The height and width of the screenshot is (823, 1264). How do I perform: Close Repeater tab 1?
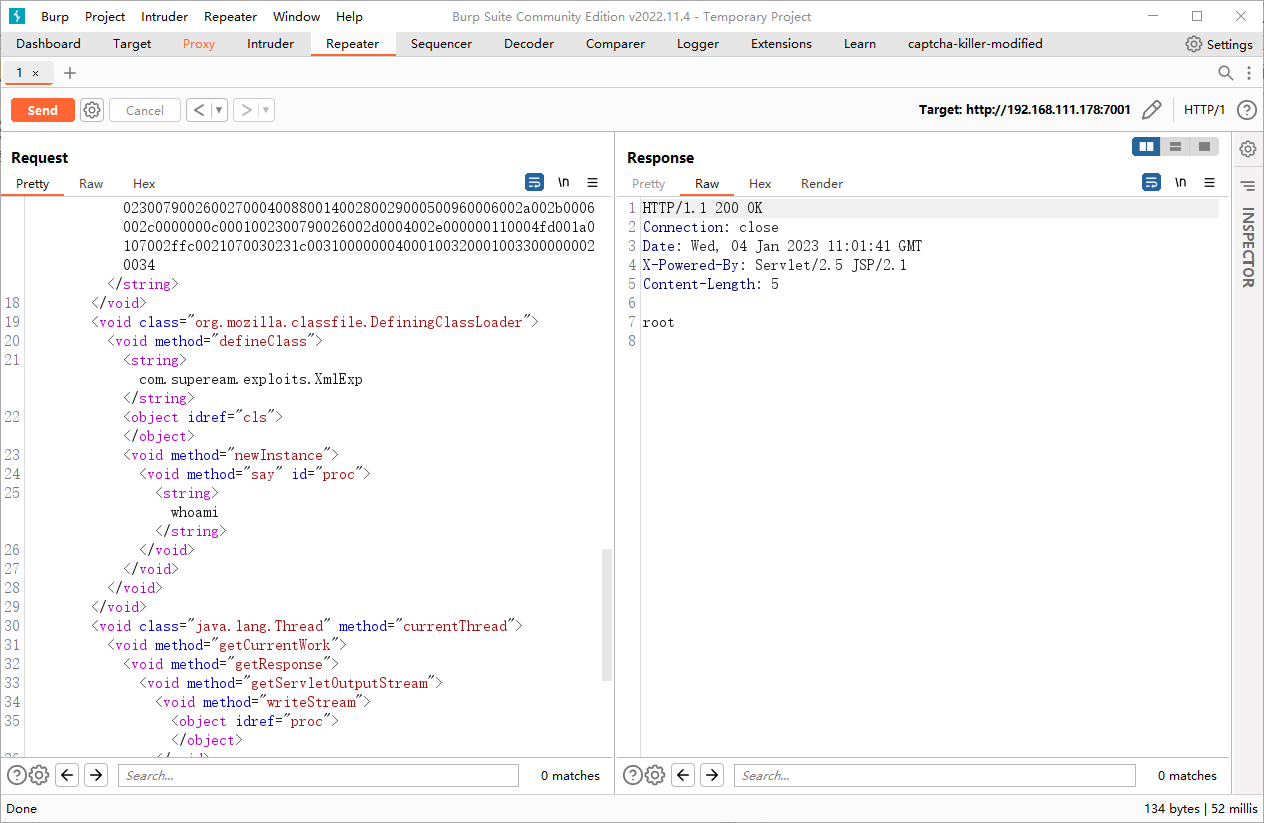click(36, 73)
